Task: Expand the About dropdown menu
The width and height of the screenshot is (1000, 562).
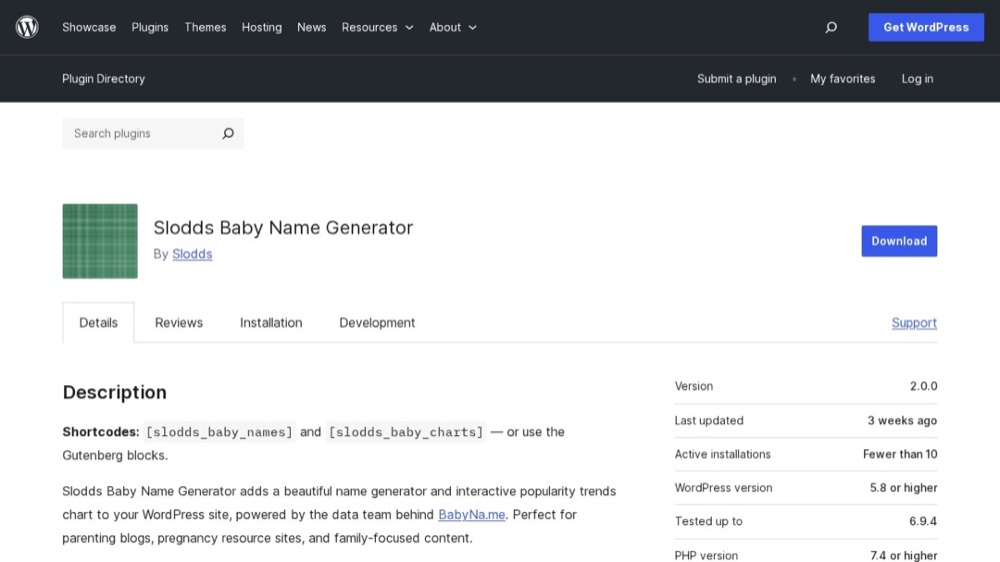Action: point(453,27)
